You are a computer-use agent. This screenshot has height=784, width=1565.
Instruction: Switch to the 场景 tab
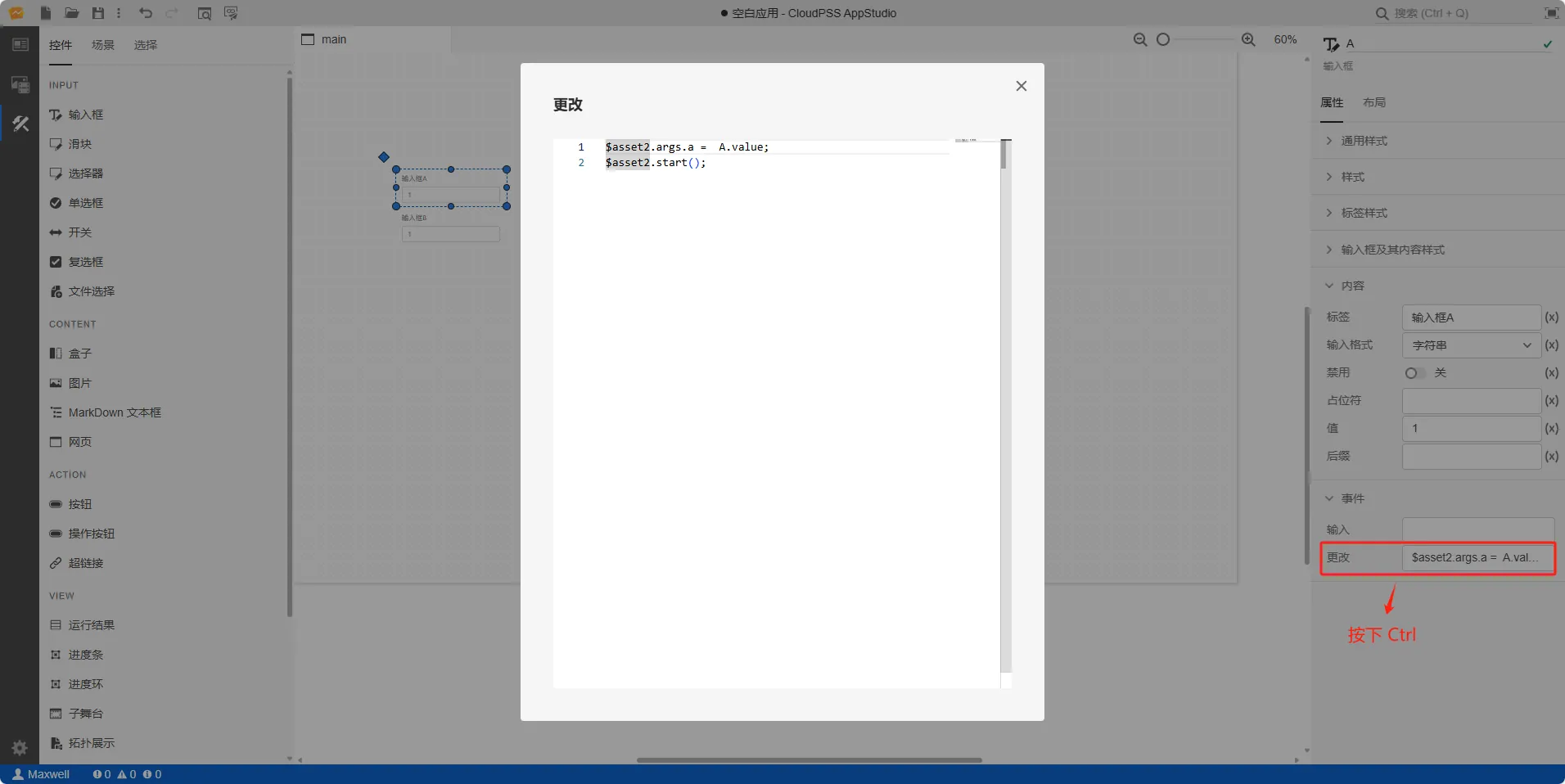click(103, 45)
